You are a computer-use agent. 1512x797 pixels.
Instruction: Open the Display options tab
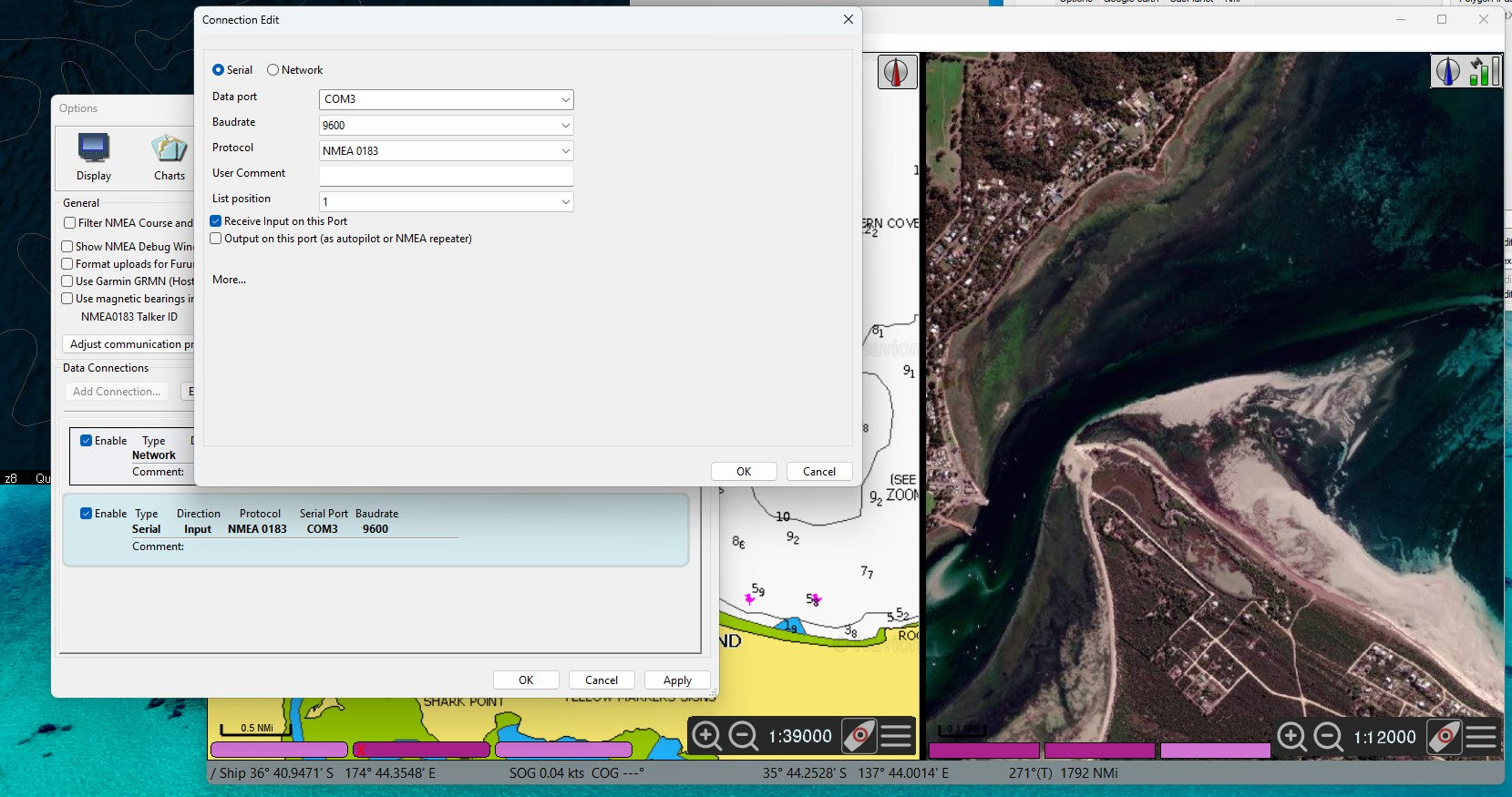[x=94, y=157]
